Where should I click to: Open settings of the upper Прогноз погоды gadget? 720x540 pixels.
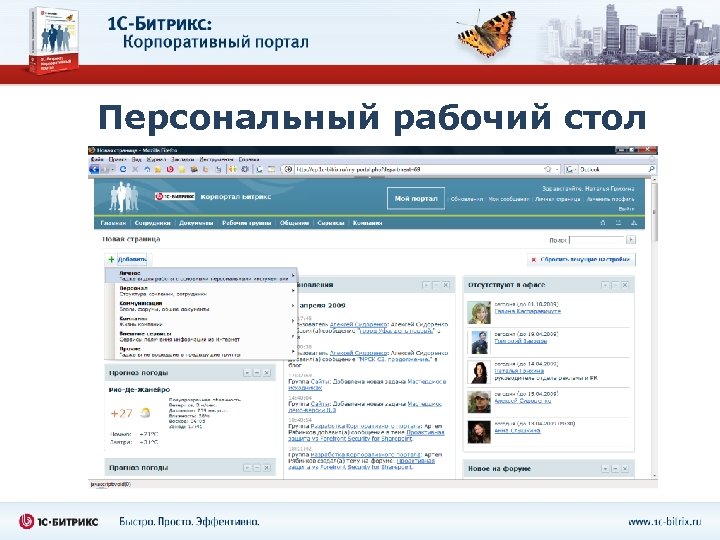tap(247, 373)
